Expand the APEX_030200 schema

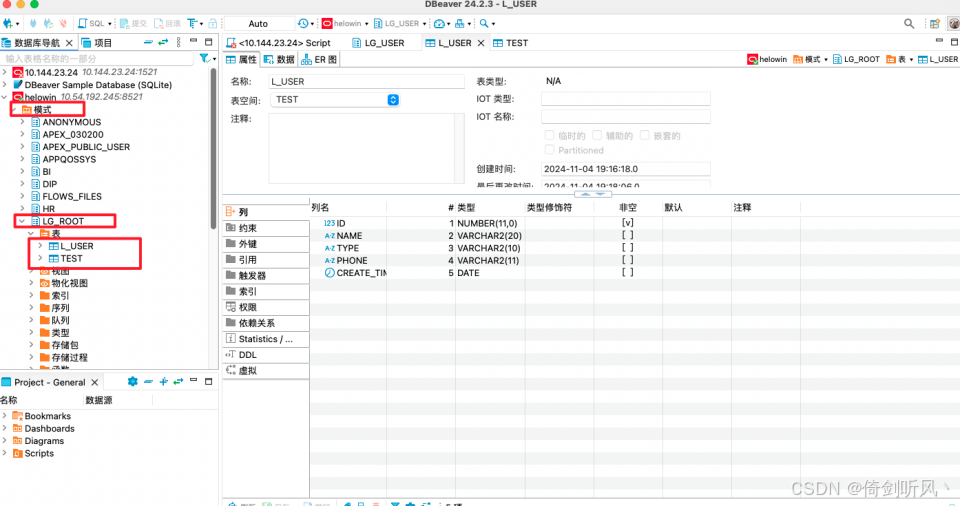point(22,134)
